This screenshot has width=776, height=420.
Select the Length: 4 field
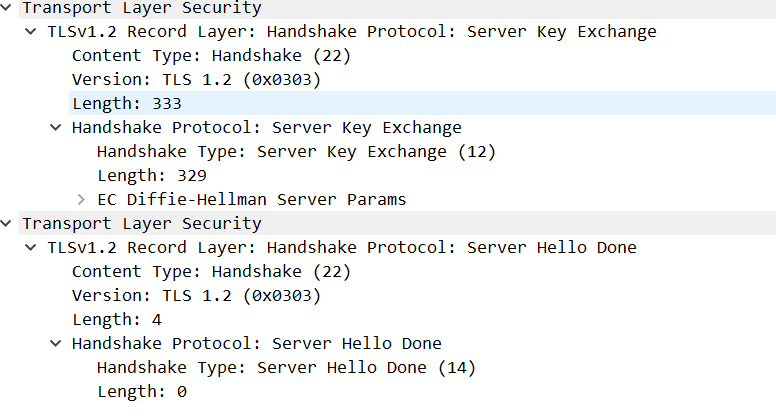click(116, 320)
